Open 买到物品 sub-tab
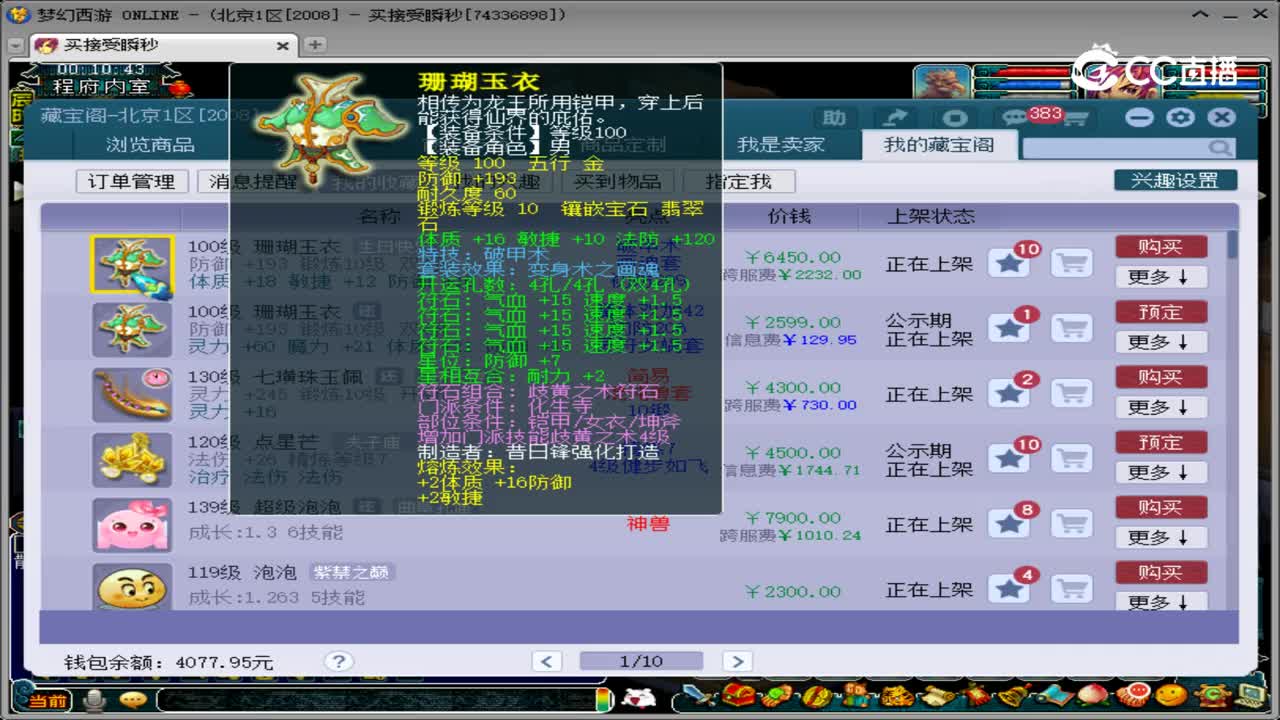 [617, 181]
